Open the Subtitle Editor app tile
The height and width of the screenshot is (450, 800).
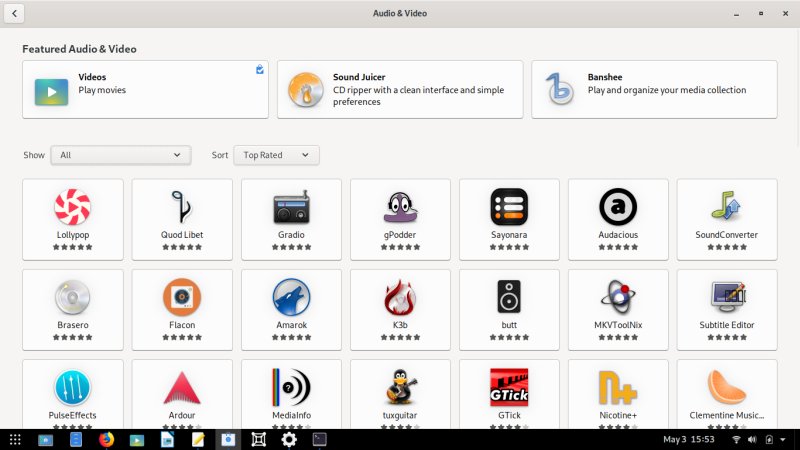[727, 310]
